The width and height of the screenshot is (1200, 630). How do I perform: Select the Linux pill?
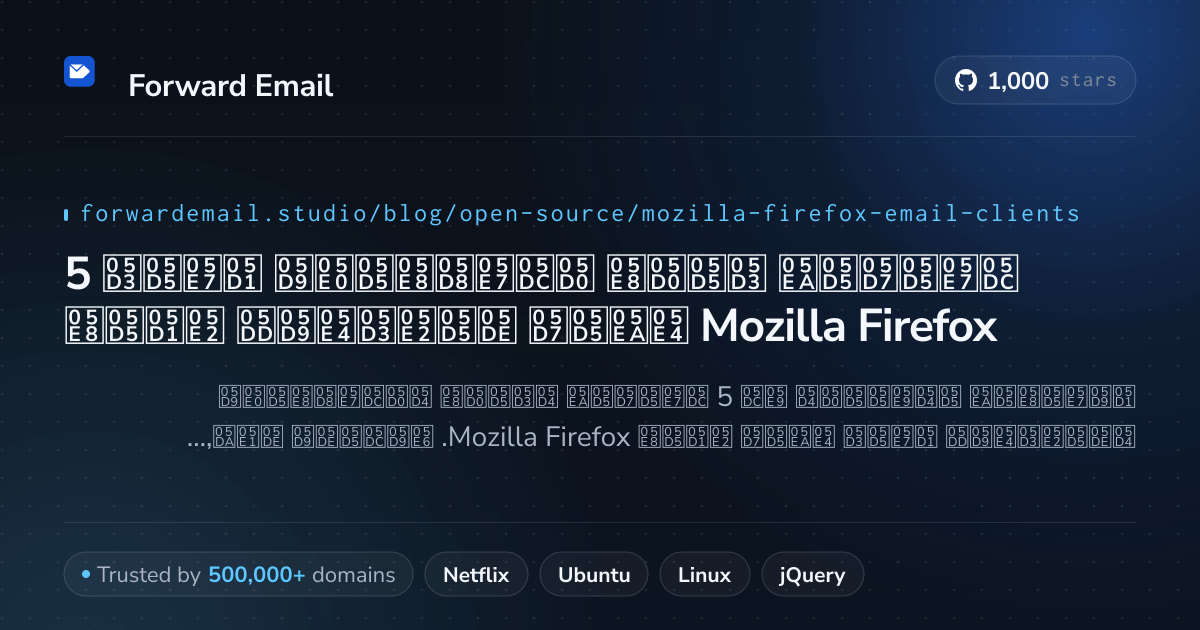click(705, 575)
